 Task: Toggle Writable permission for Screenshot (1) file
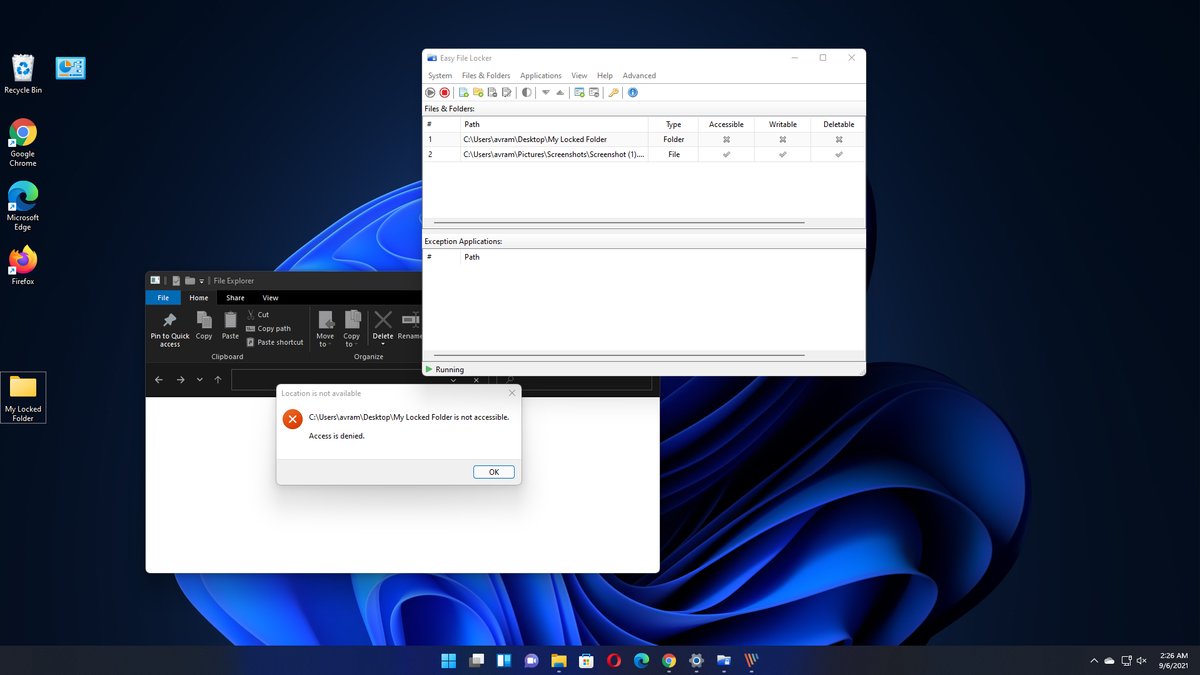(x=782, y=154)
